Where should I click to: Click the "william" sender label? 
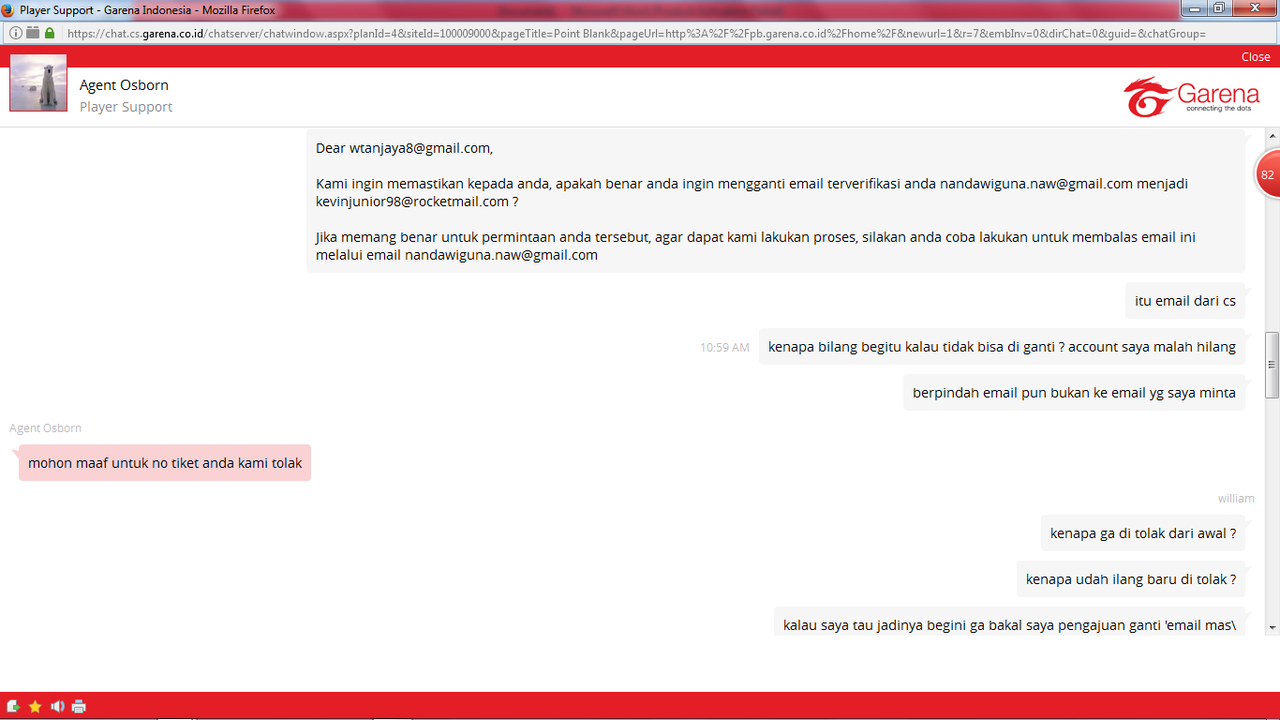[1236, 498]
